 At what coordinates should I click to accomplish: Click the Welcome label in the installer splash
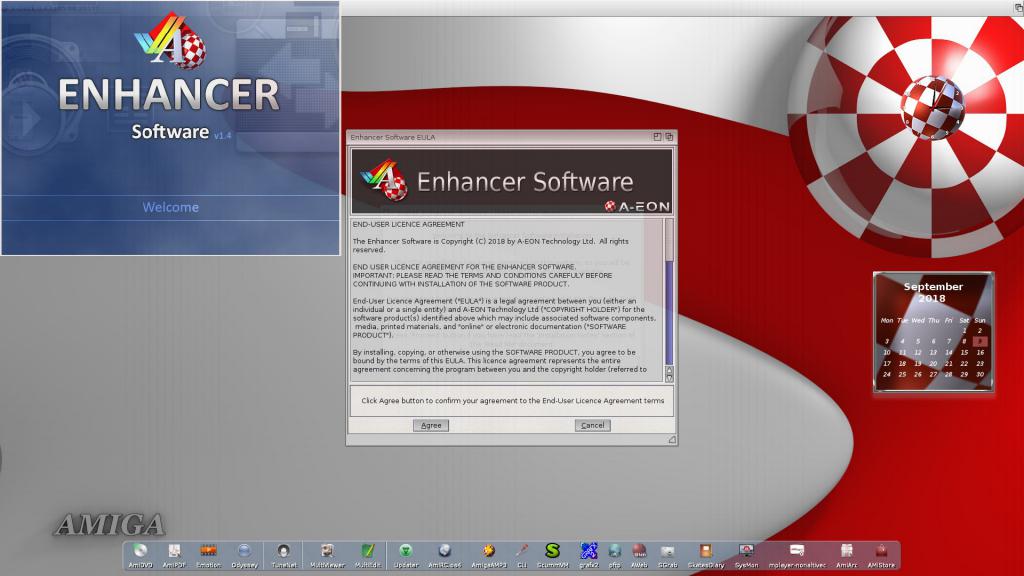170,207
